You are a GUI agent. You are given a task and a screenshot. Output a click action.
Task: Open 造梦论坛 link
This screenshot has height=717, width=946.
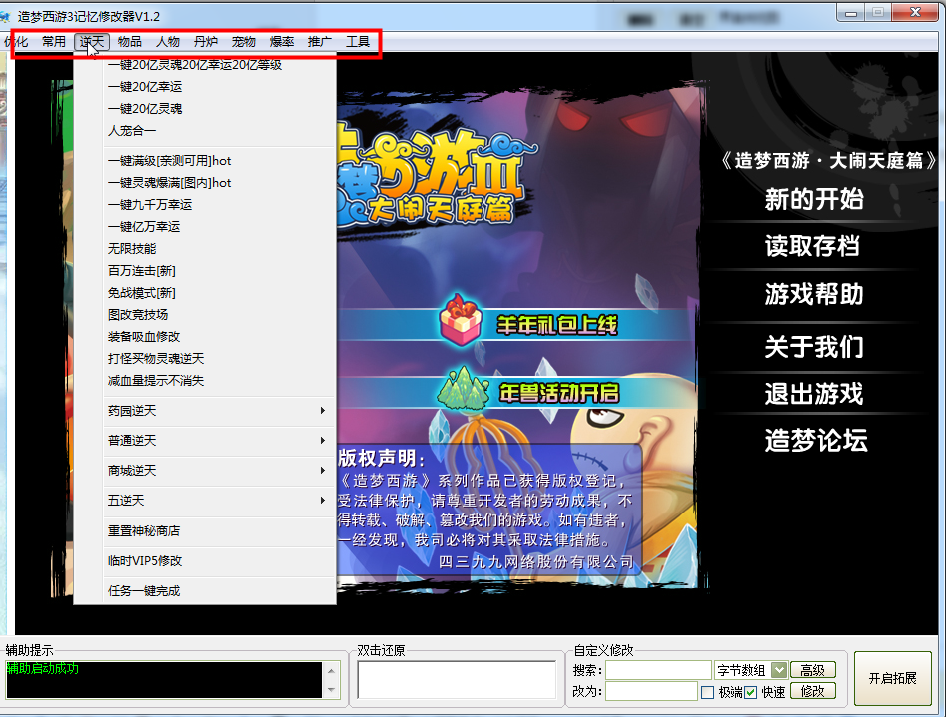[816, 441]
